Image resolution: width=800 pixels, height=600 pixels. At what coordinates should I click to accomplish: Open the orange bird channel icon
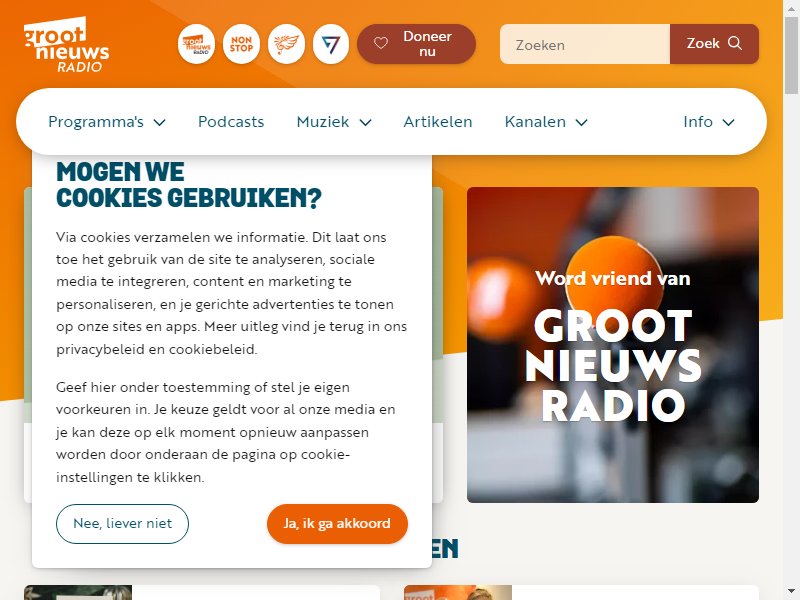click(286, 44)
